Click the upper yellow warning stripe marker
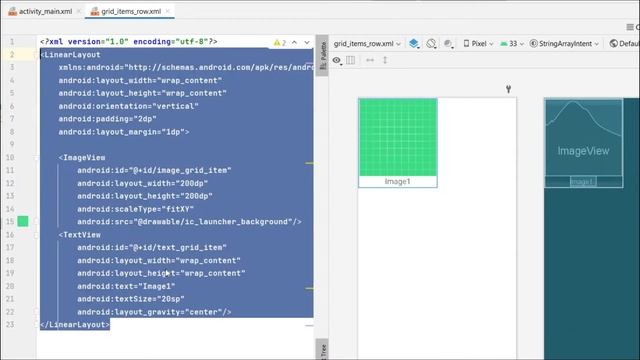The image size is (640, 360). point(309,163)
